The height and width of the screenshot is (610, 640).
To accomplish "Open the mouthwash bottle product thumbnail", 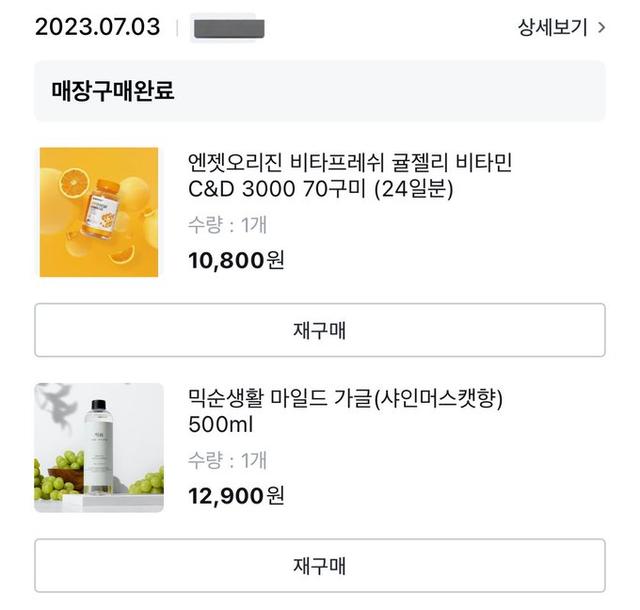I will [x=99, y=447].
